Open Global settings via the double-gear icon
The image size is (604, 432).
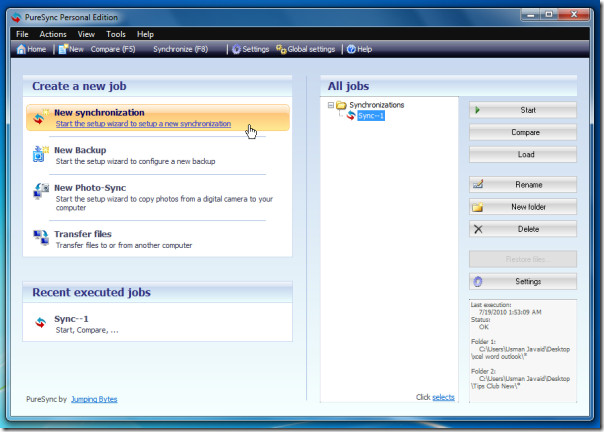click(281, 49)
